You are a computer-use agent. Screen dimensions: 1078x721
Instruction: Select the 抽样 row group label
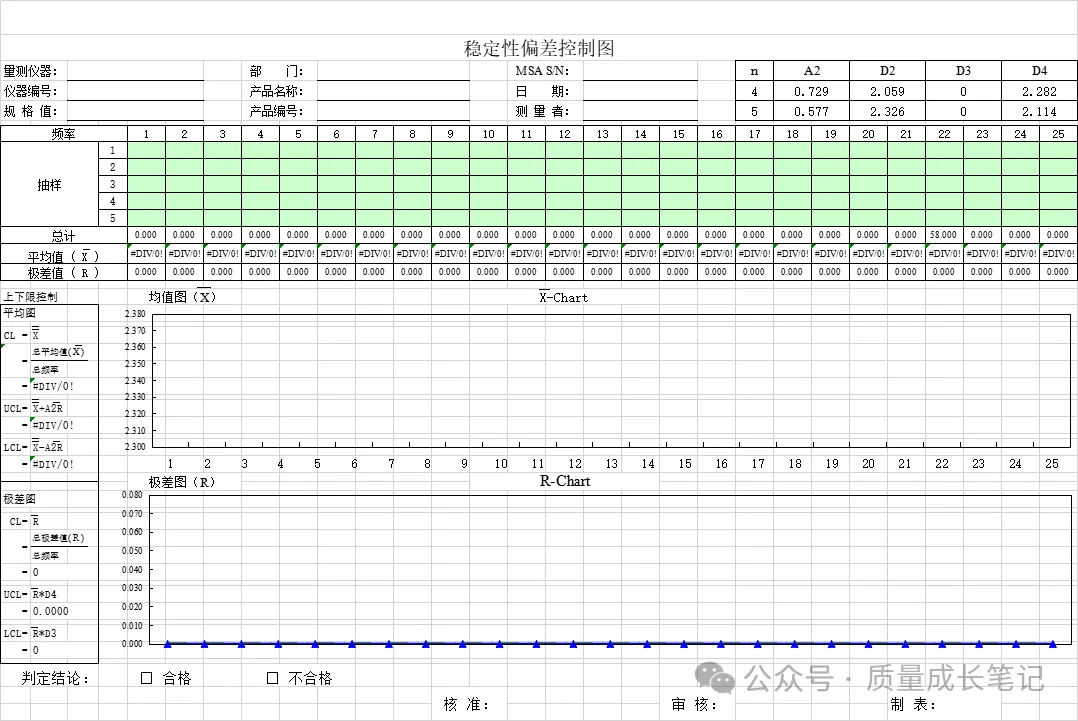50,185
